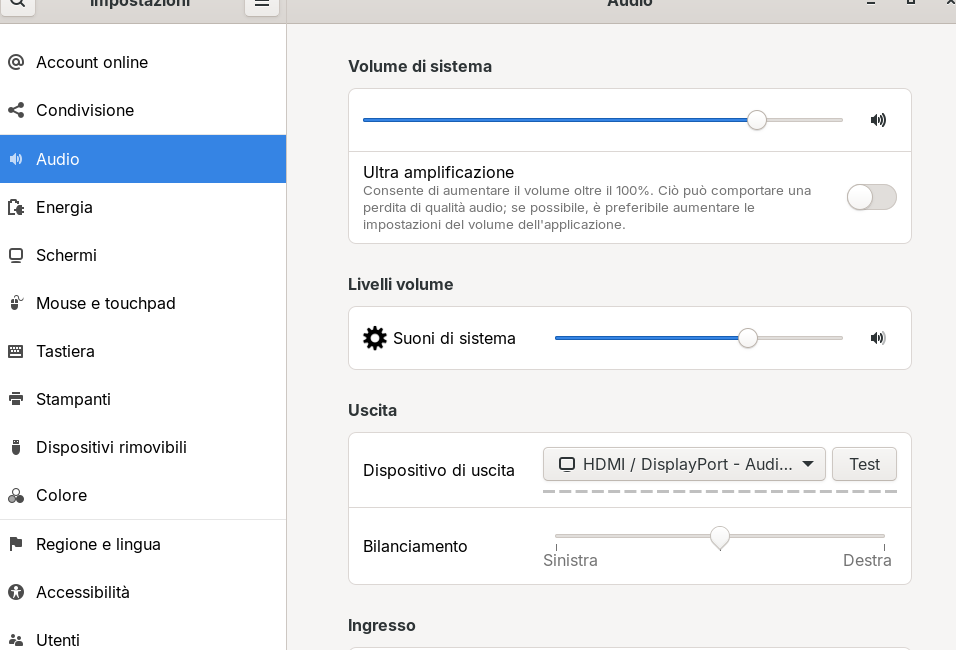
Task: Open Energia settings panel
Action: point(143,207)
